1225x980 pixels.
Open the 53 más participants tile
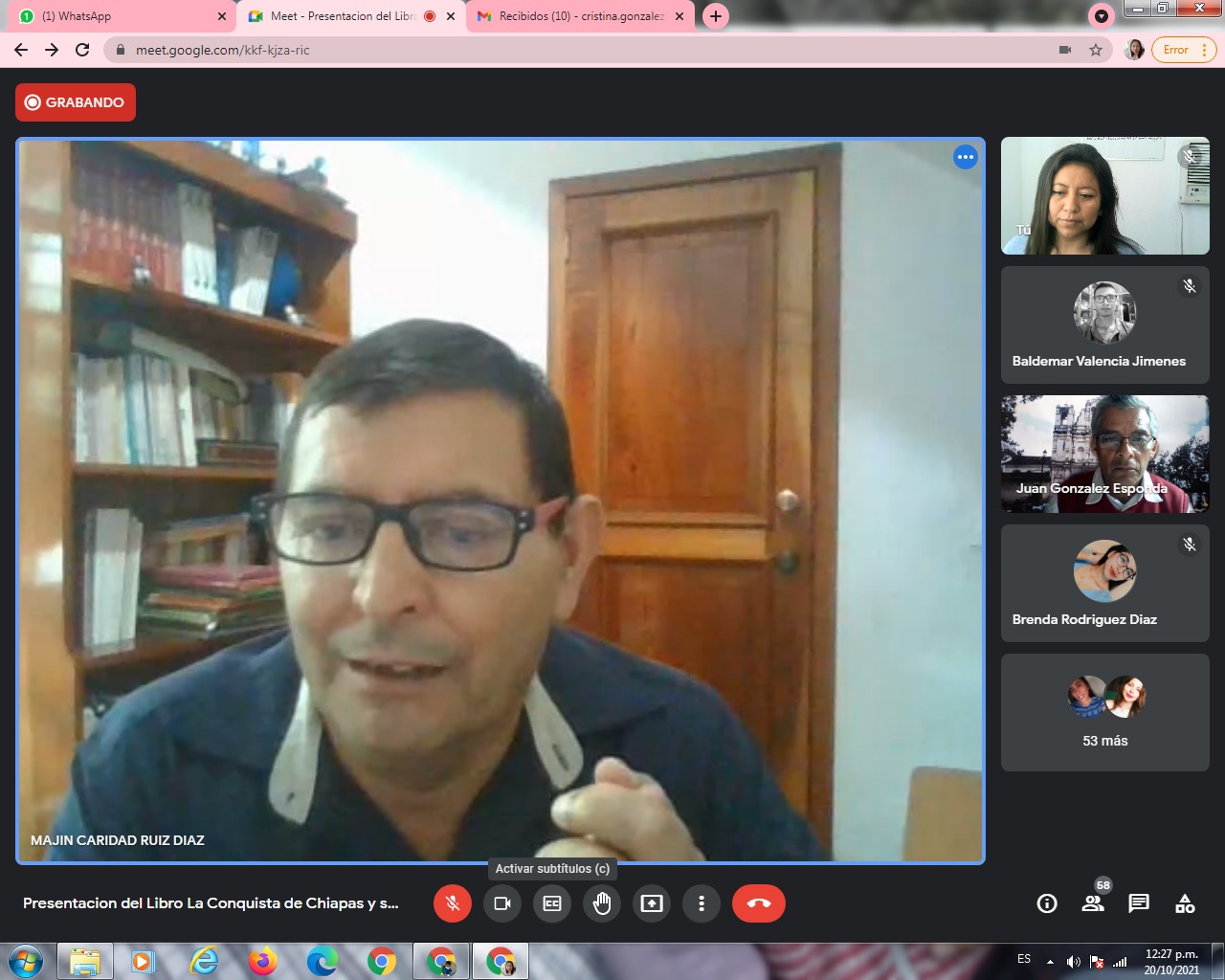(x=1105, y=713)
